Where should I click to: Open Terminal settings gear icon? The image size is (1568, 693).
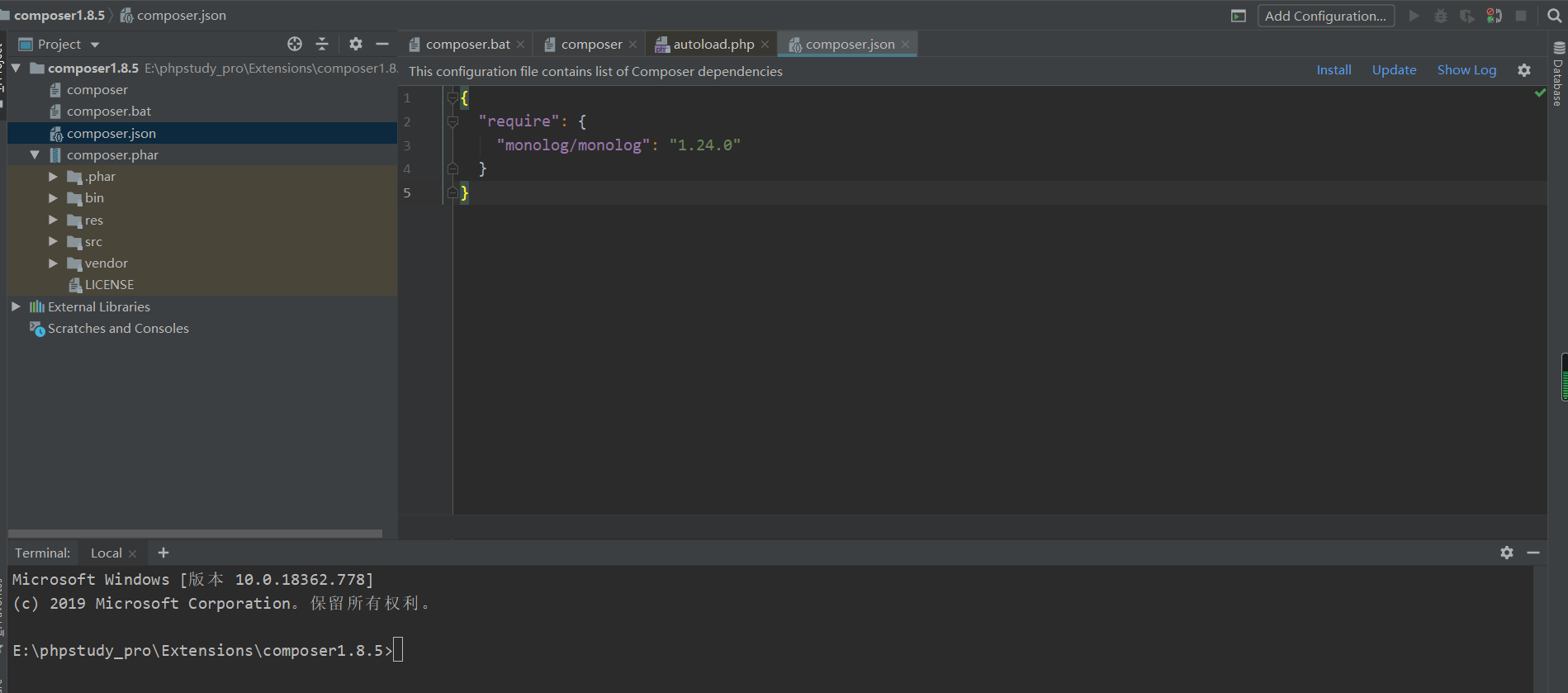(1507, 553)
